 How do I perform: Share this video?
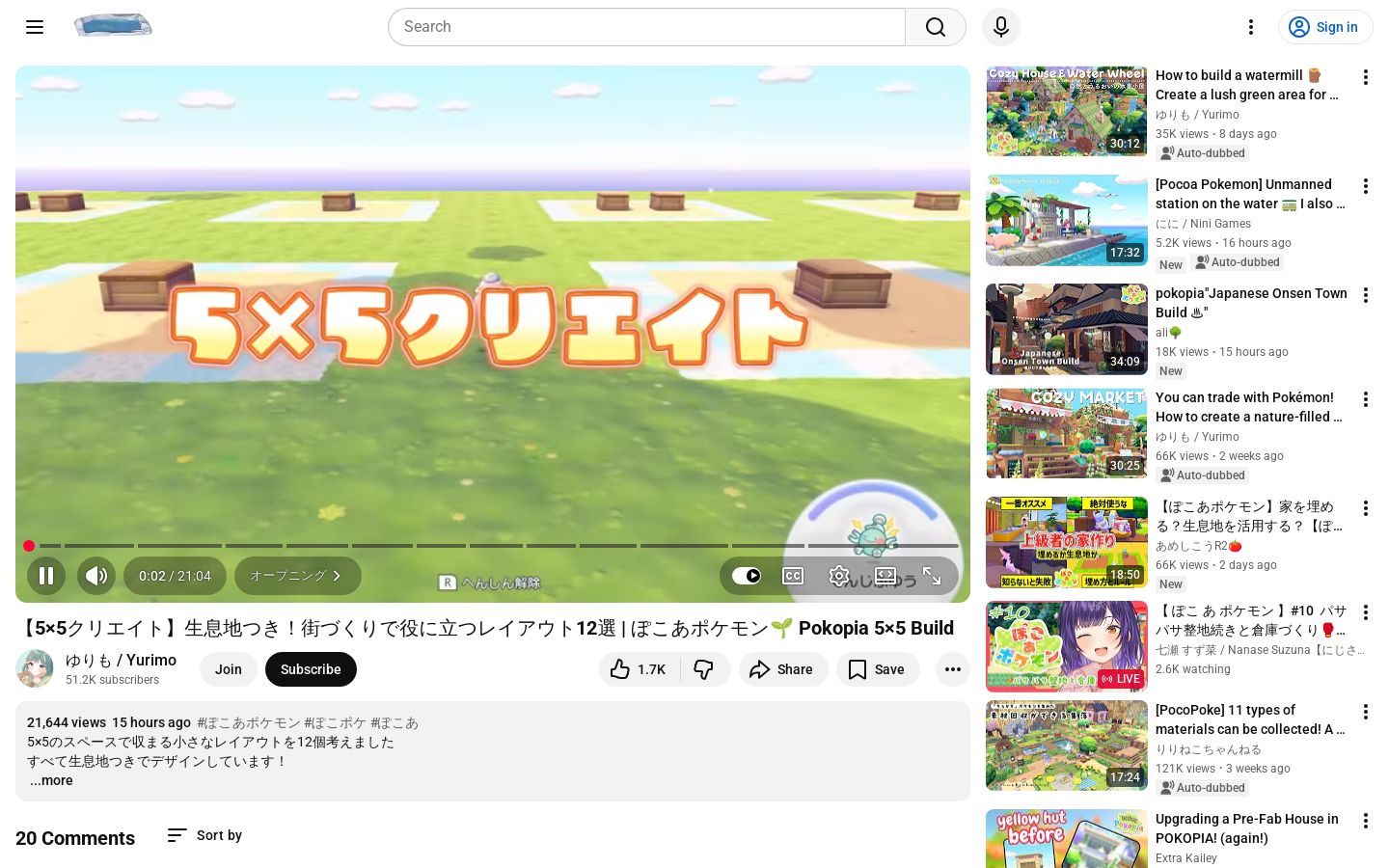783,669
